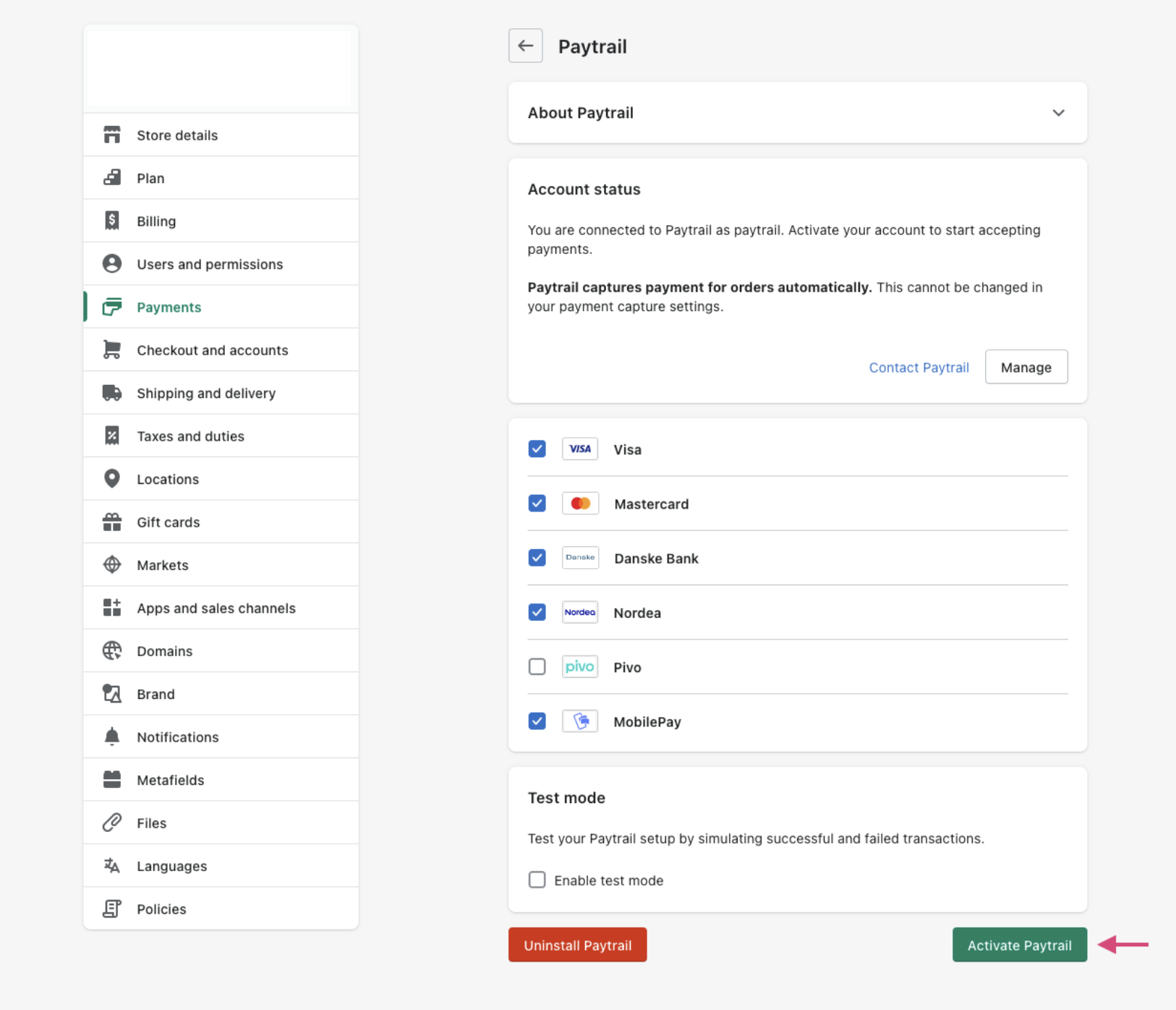Image resolution: width=1176 pixels, height=1010 pixels.
Task: Click the Notifications bell icon
Action: [112, 737]
